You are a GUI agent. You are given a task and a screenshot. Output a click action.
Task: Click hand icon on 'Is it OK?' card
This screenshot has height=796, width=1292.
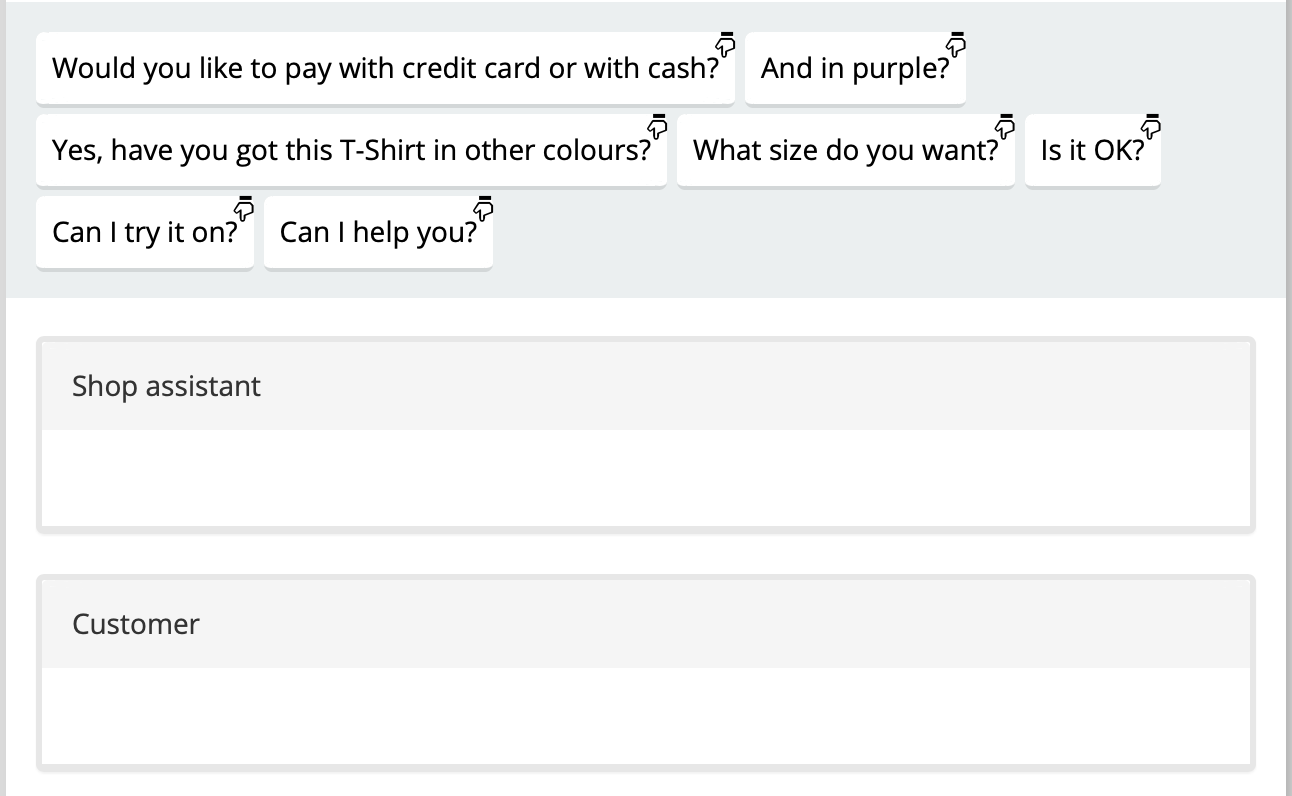1152,126
